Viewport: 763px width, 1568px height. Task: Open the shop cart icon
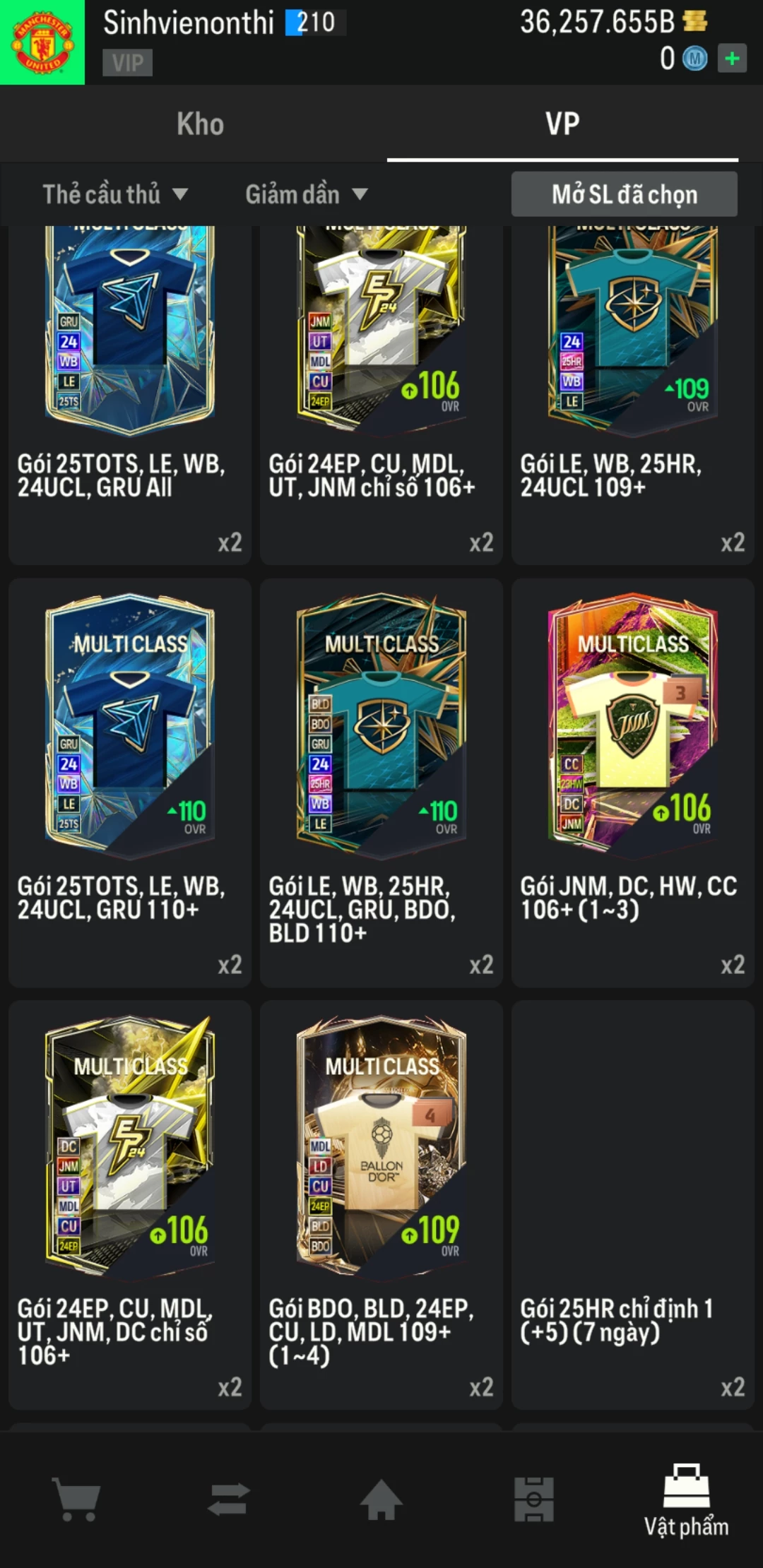(76, 1499)
